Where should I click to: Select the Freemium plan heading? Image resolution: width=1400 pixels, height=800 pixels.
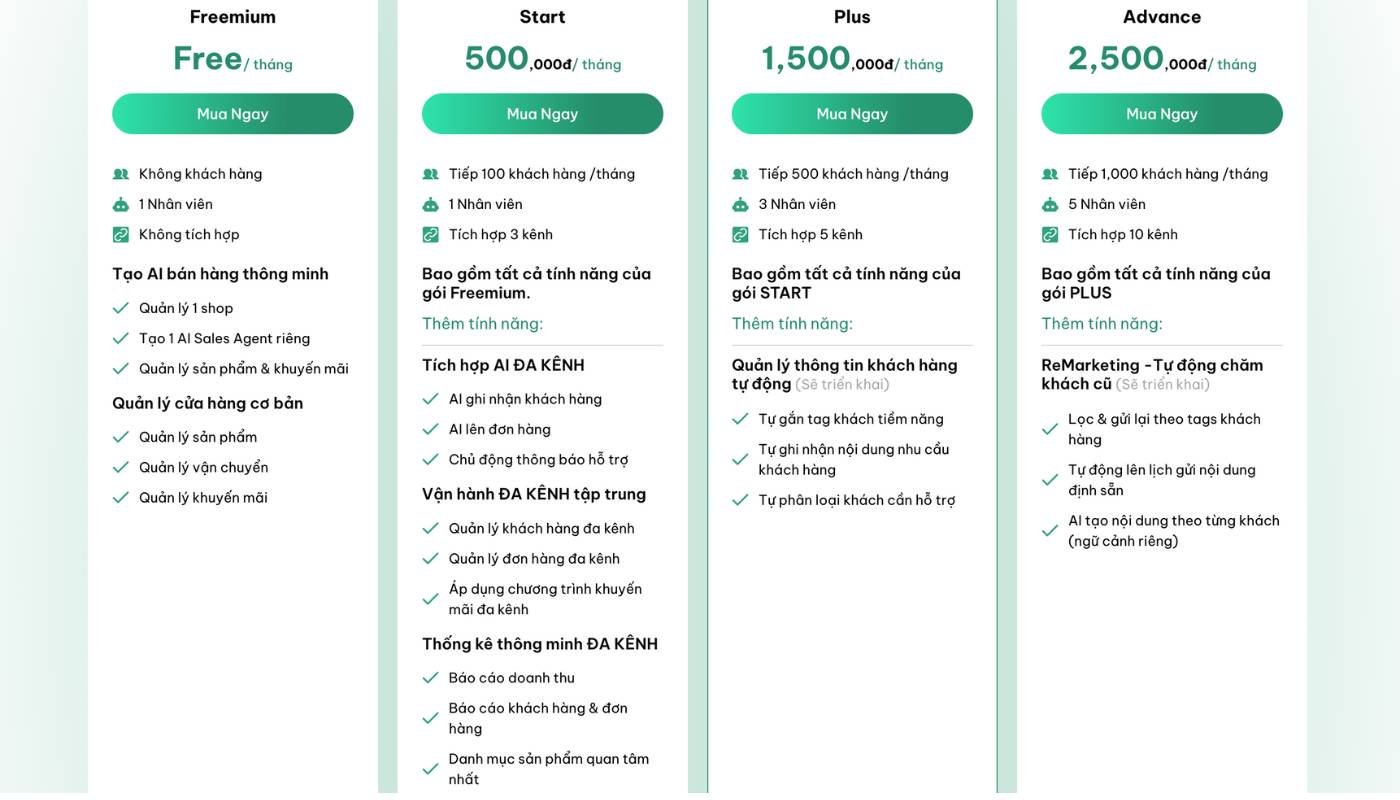pyautogui.click(x=232, y=16)
